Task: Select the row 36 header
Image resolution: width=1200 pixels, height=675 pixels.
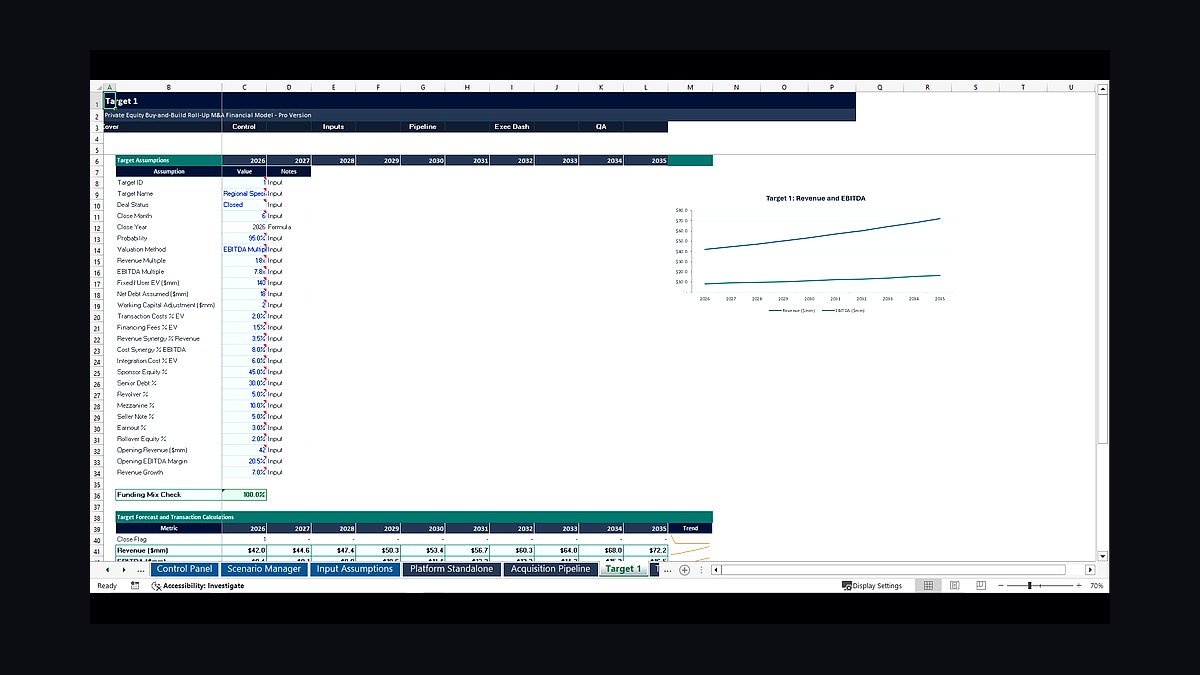Action: (97, 495)
